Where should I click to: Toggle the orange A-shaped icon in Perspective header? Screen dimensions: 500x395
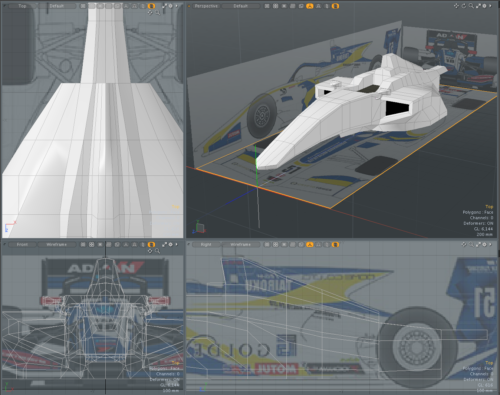click(310, 6)
